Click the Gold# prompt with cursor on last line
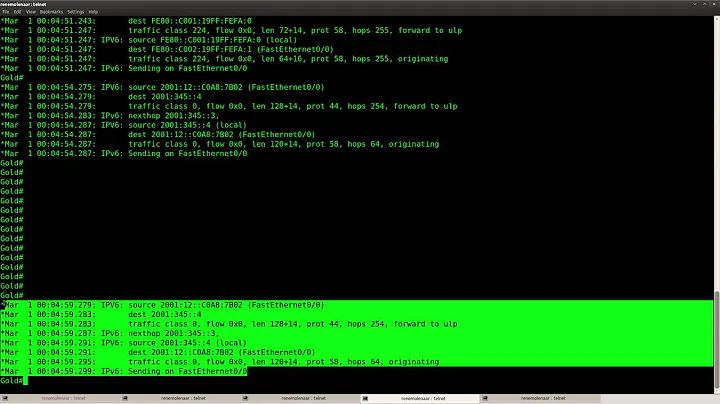This screenshot has height=404, width=720. click(x=14, y=381)
